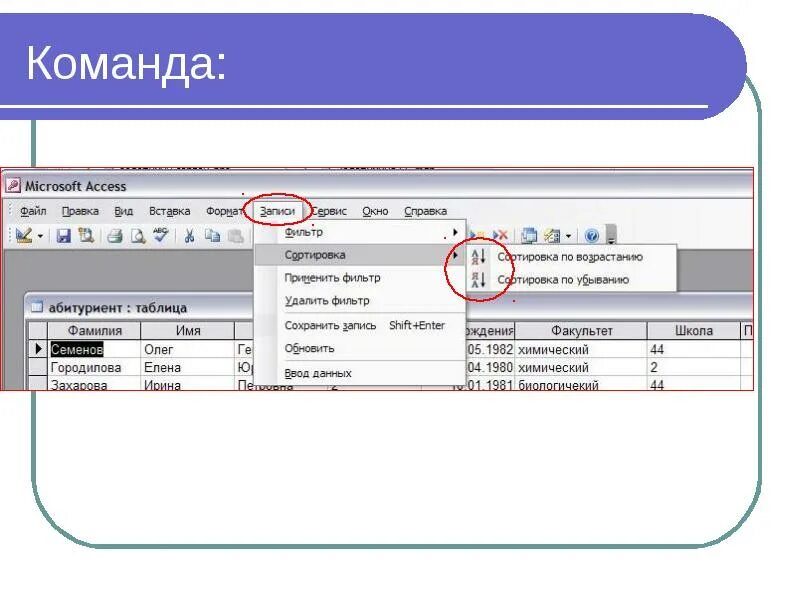Click the Факультет column header
Image resolution: width=800 pixels, height=600 pixels.
(582, 331)
